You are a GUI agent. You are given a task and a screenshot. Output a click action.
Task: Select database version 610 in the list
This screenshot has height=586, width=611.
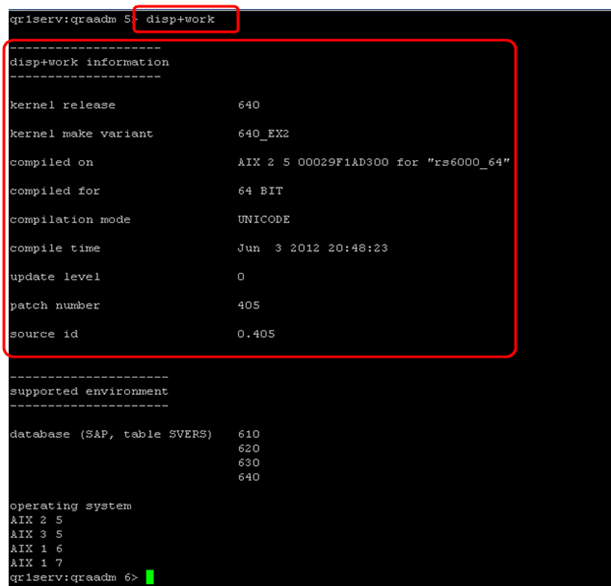(x=249, y=434)
